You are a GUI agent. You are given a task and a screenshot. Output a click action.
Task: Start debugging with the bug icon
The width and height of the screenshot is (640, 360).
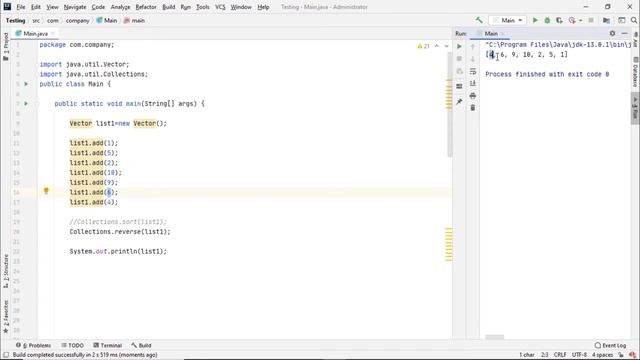(547, 20)
